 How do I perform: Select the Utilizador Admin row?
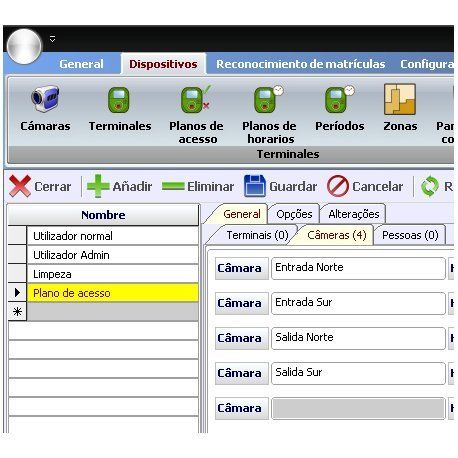[x=113, y=255]
